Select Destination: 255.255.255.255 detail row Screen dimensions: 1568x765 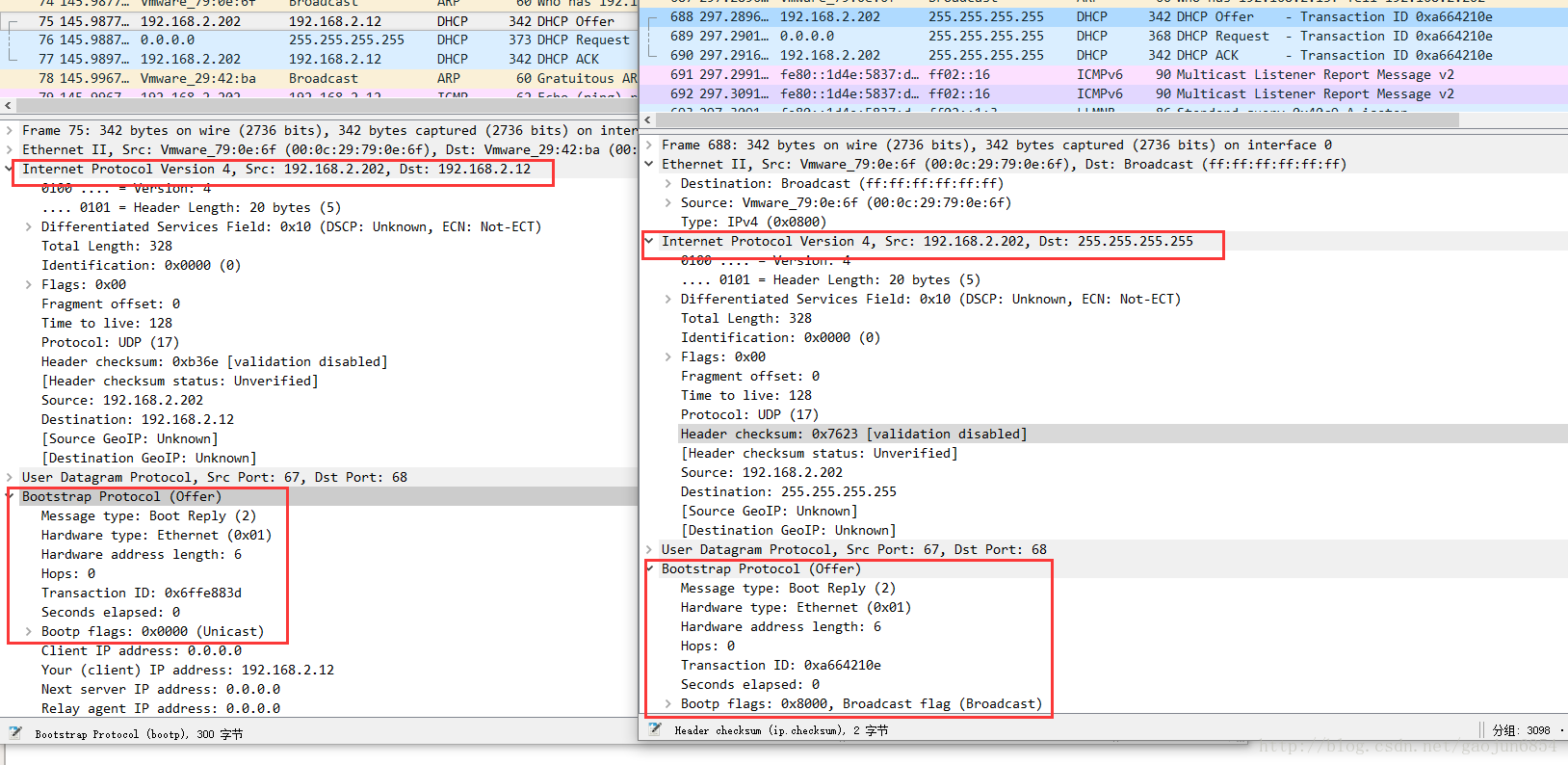pos(788,491)
